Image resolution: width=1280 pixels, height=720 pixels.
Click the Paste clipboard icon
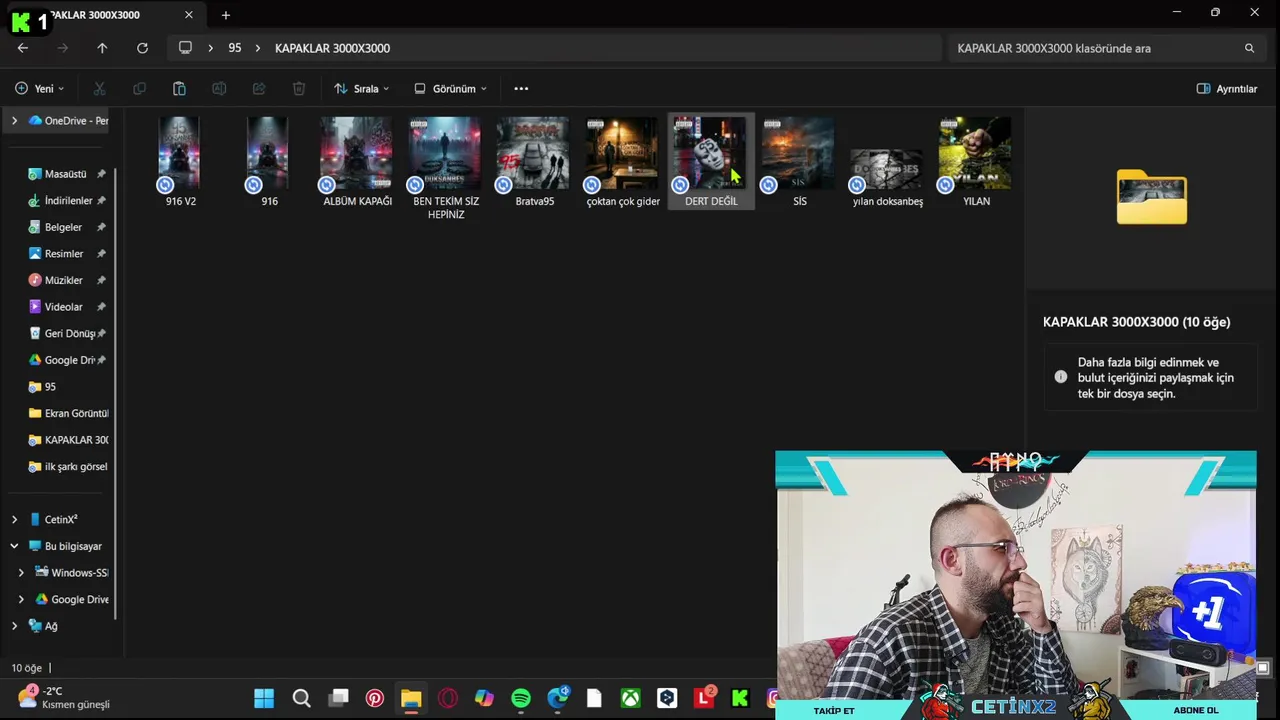tap(179, 89)
